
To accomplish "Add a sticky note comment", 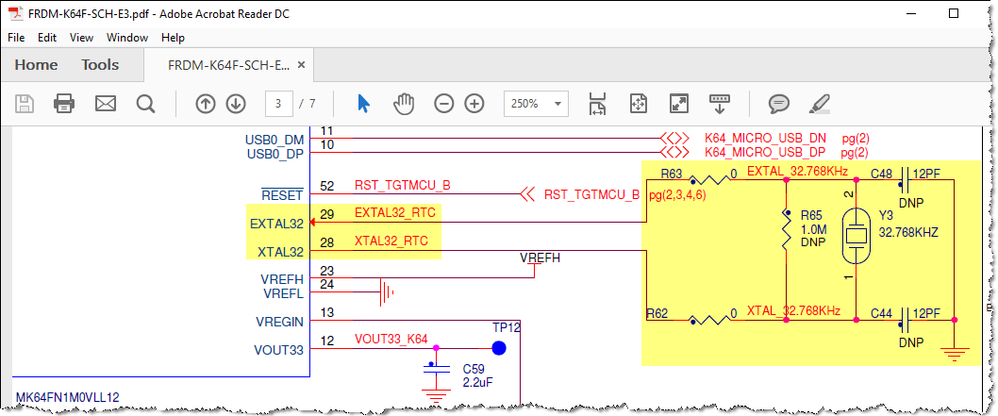I will [778, 103].
